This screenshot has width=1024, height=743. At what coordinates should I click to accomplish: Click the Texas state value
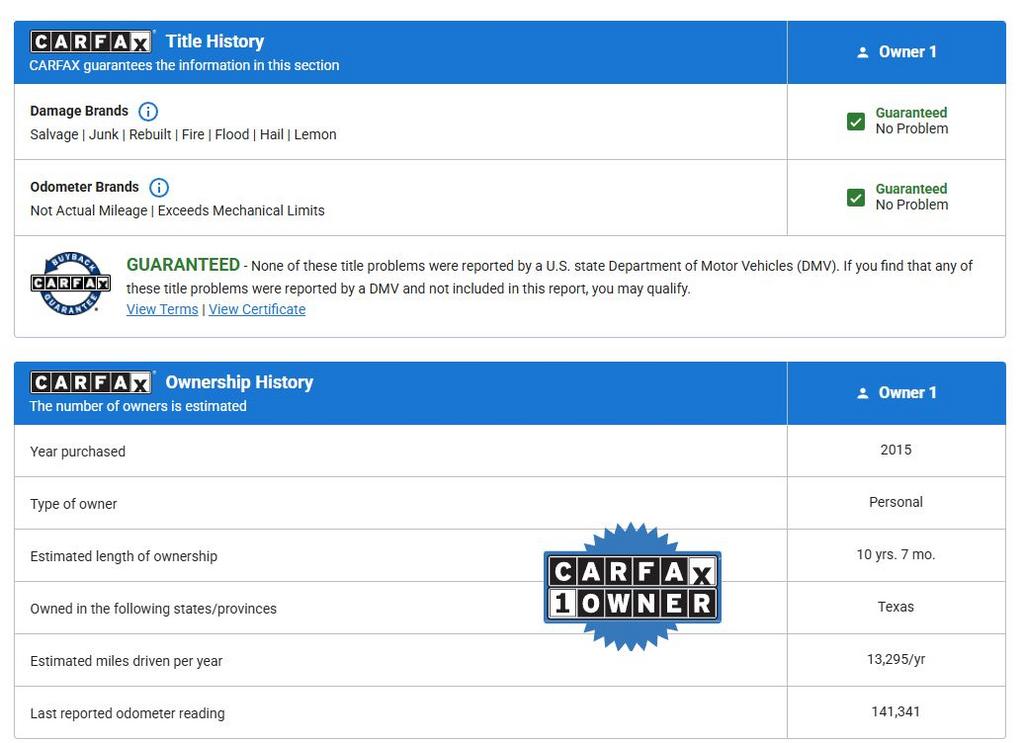(896, 607)
